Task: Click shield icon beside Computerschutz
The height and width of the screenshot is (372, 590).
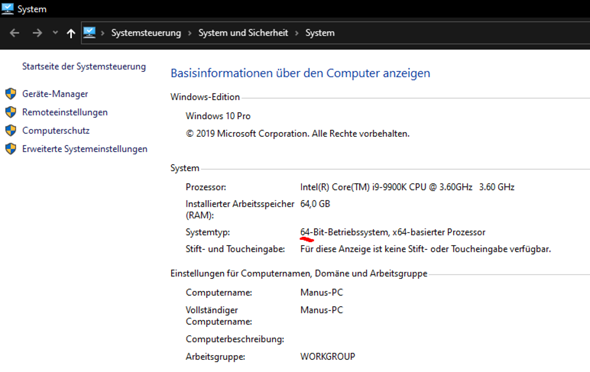Action: click(11, 131)
